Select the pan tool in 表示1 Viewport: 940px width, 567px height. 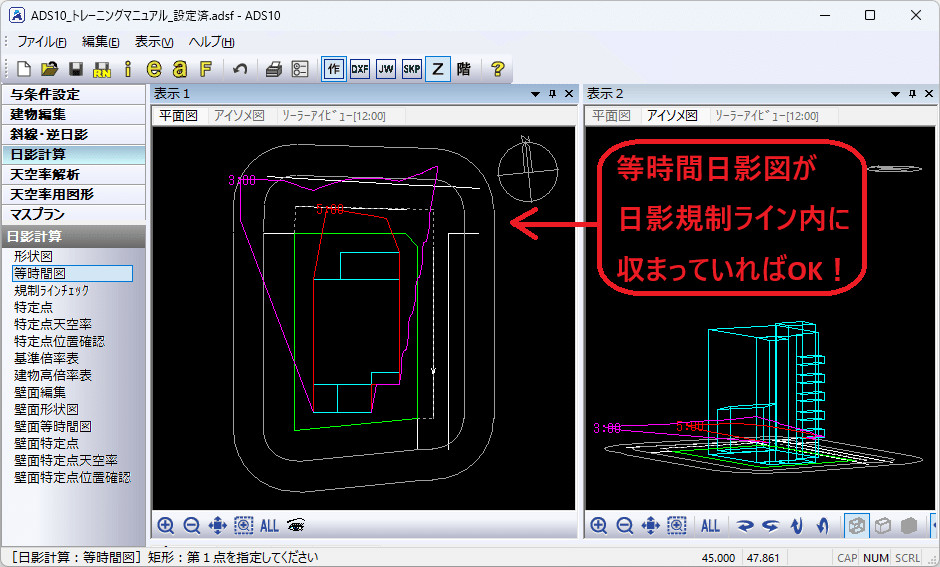click(x=218, y=526)
